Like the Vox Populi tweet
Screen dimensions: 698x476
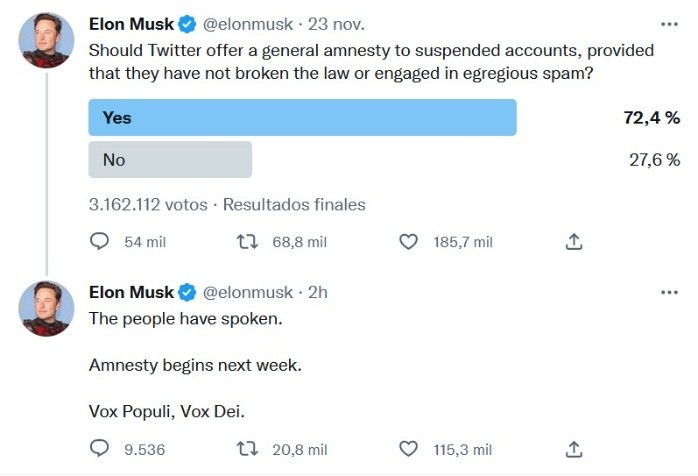[x=407, y=449]
